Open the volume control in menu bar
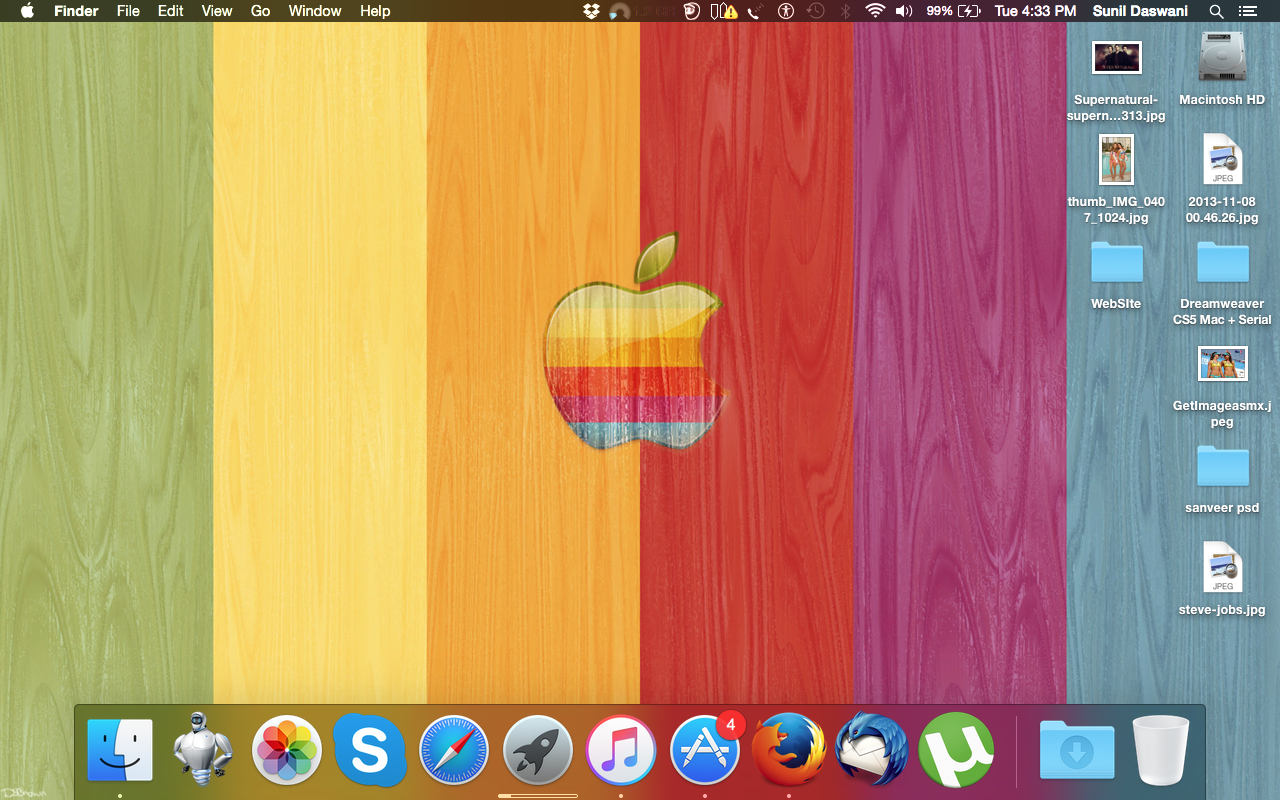The image size is (1280, 800). tap(904, 11)
